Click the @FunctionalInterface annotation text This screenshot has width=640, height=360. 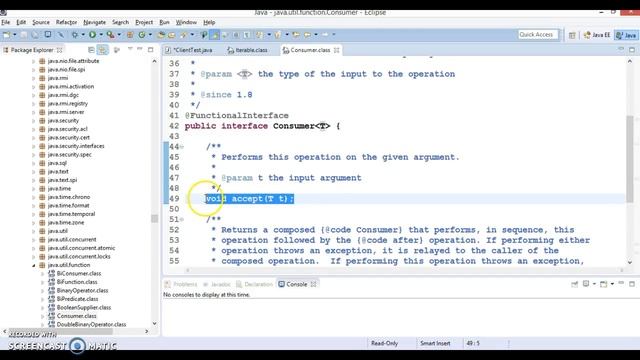(237, 116)
